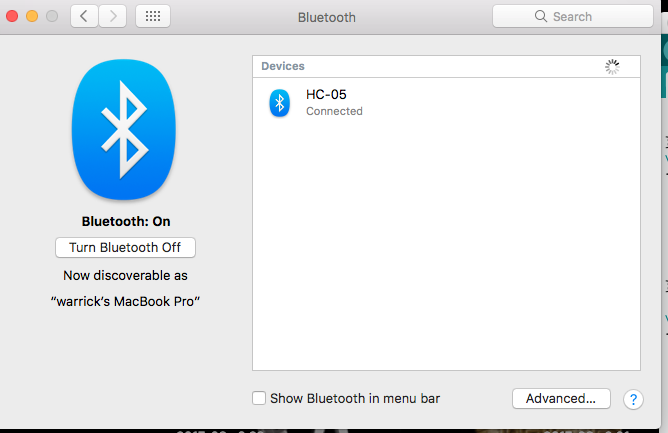The height and width of the screenshot is (433, 668).
Task: Click "warrick's MacBook Pro" name text
Action: click(125, 301)
